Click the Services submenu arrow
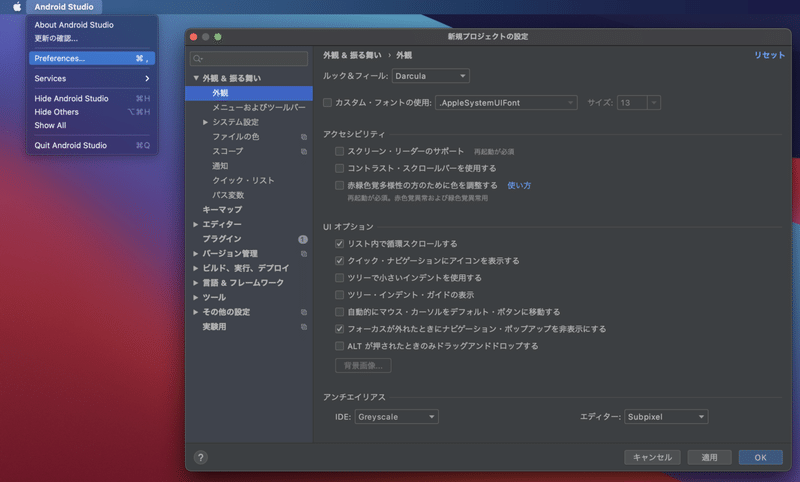Screen dimensions: 800x482 point(147,79)
